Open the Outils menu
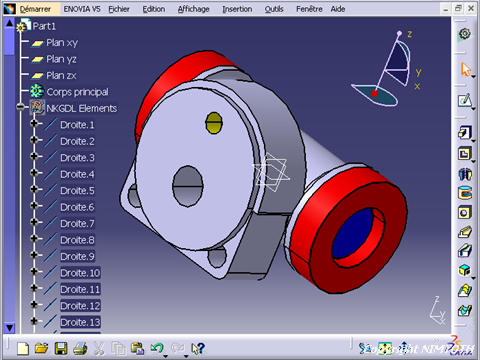The image size is (480, 360). (x=274, y=9)
